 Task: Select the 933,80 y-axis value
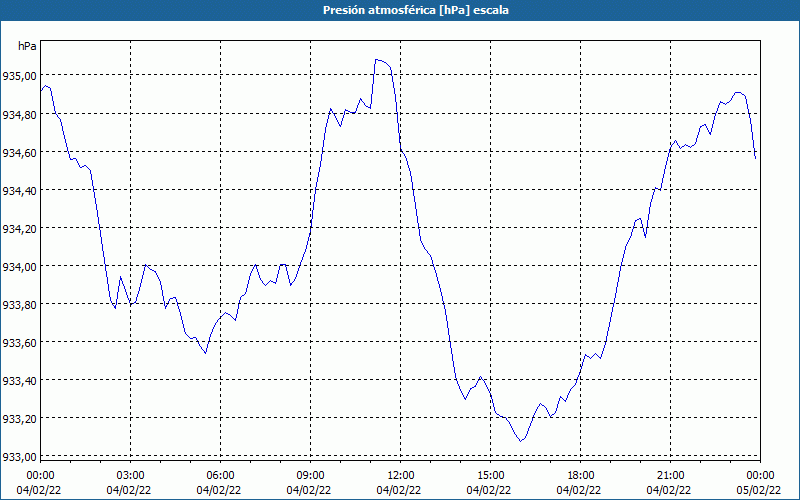[19, 304]
